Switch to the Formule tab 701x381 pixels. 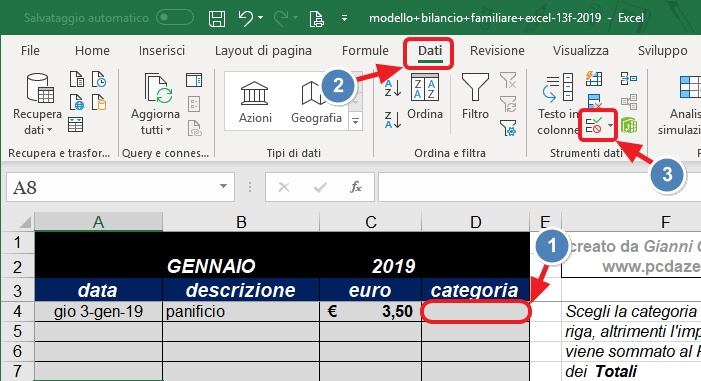(365, 51)
